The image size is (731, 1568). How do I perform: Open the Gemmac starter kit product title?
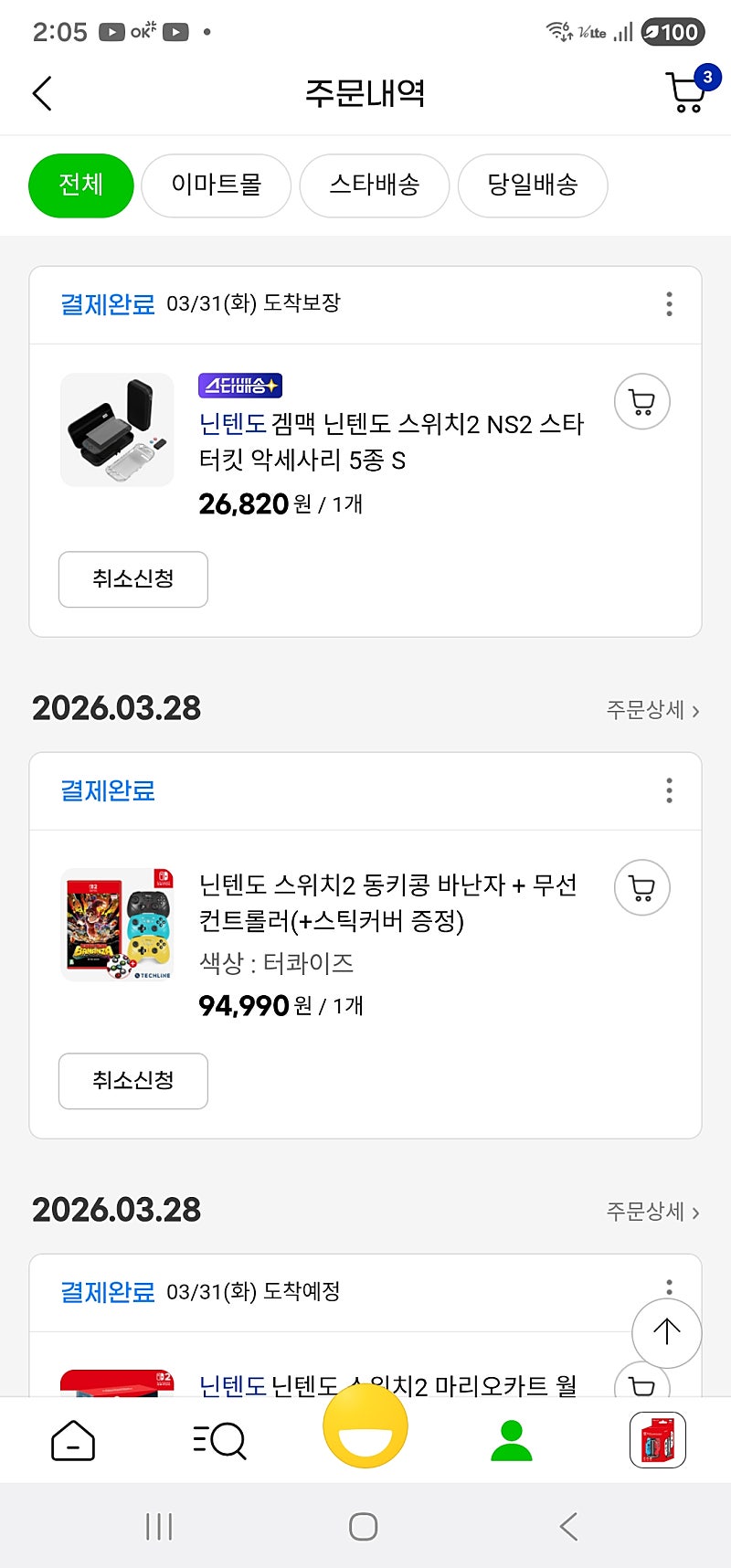[x=391, y=442]
